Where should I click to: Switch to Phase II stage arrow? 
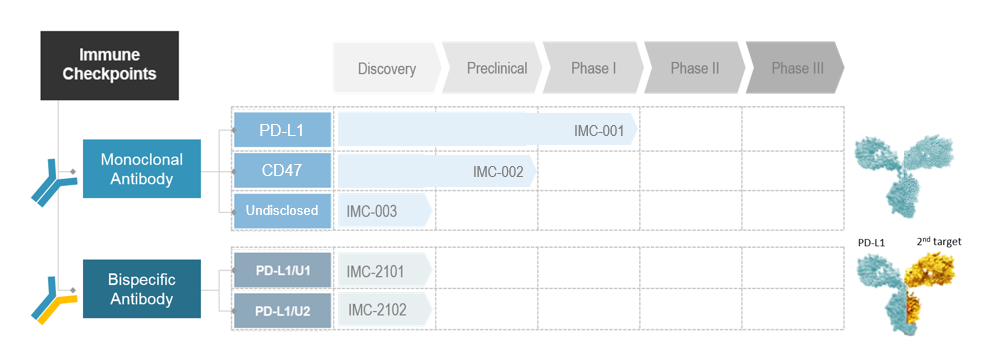695,68
